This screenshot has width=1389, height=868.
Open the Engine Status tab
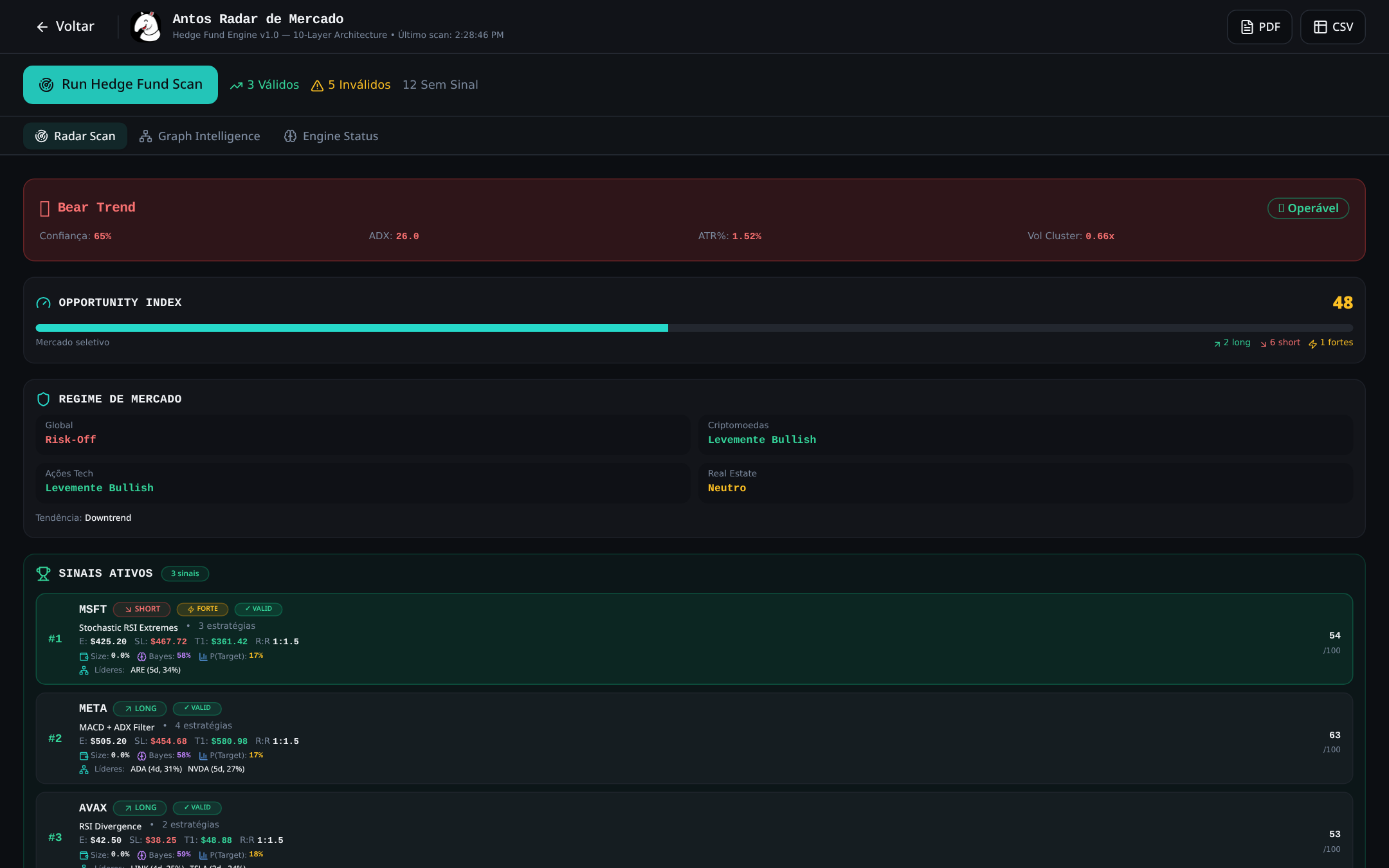(331, 136)
